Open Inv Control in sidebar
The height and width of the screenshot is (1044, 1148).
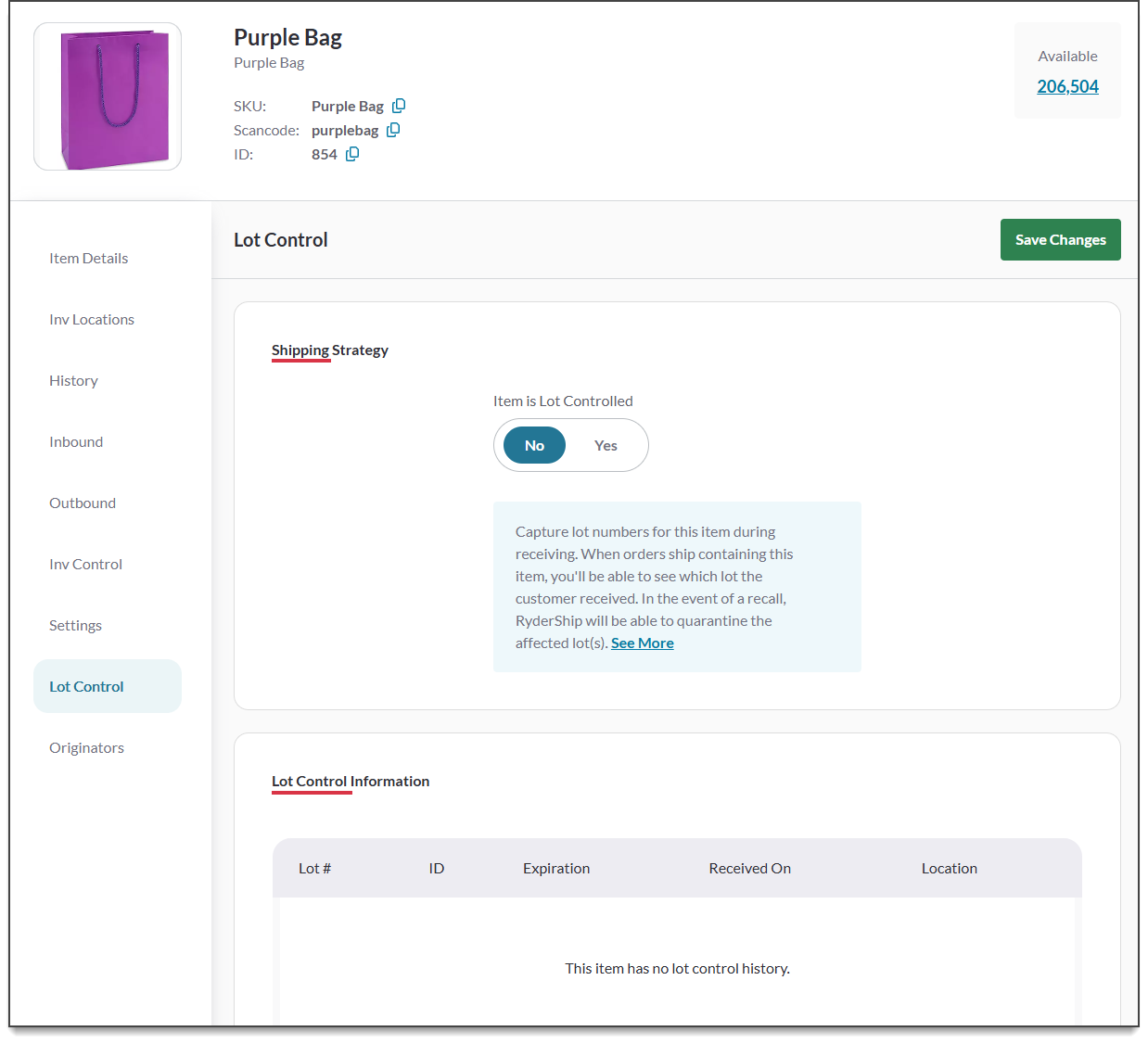point(85,564)
